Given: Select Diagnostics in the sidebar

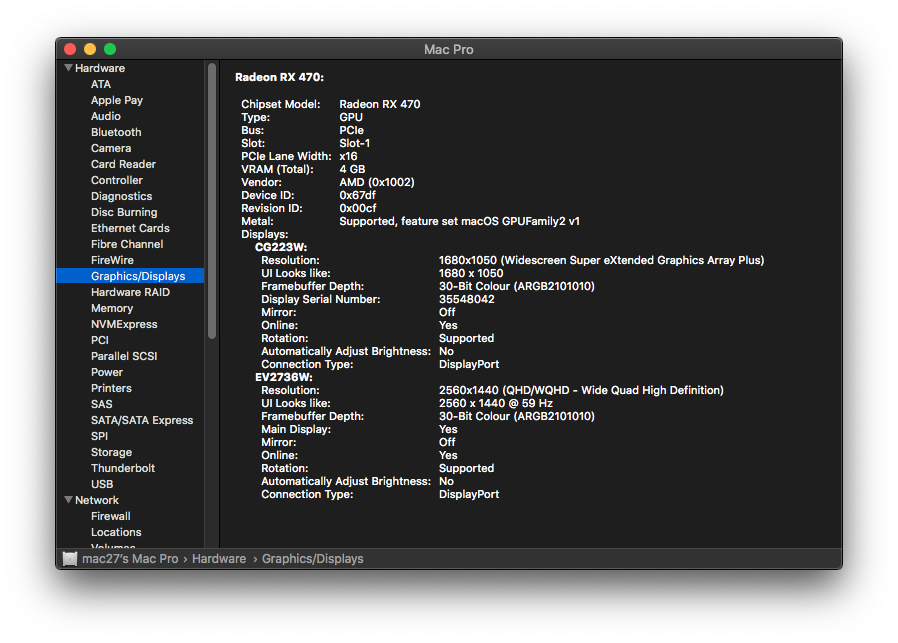Looking at the screenshot, I should [x=121, y=196].
